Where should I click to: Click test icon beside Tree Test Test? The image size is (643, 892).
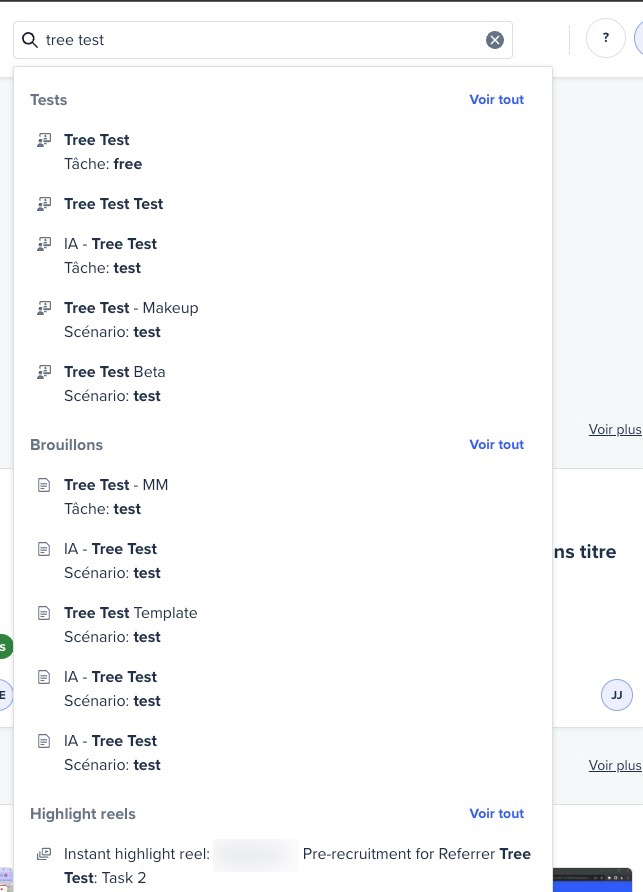click(44, 204)
